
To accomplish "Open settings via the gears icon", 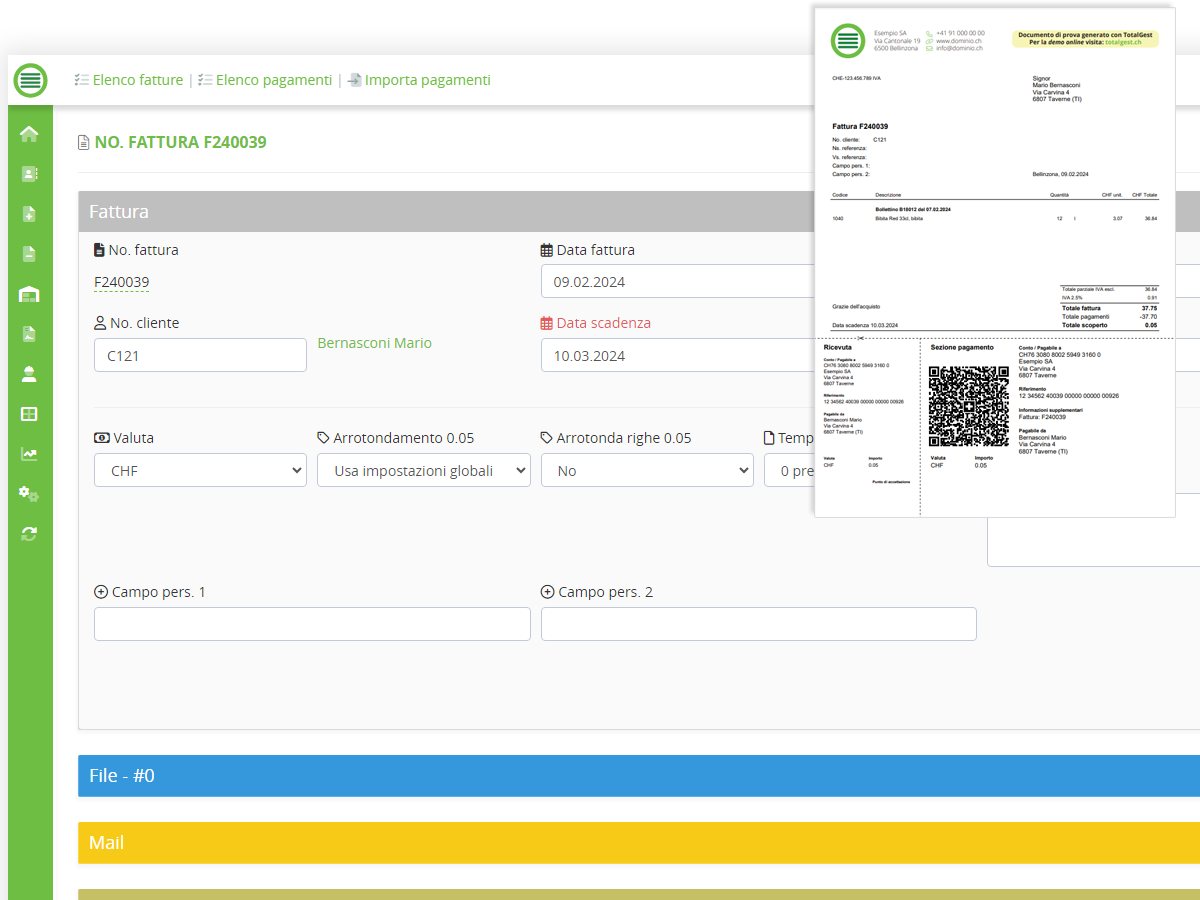I will coord(29,493).
